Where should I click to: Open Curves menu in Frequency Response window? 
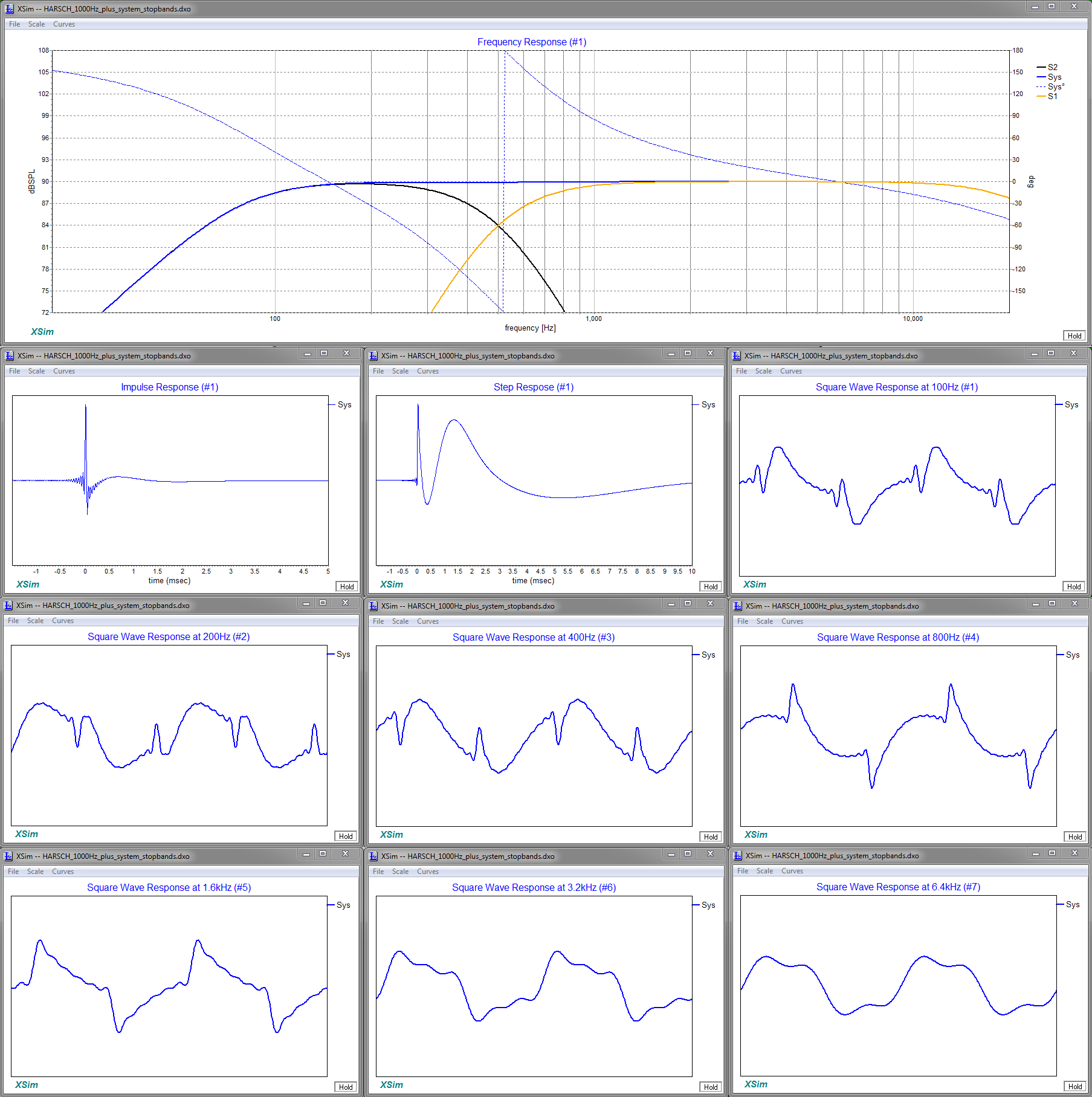pyautogui.click(x=64, y=24)
